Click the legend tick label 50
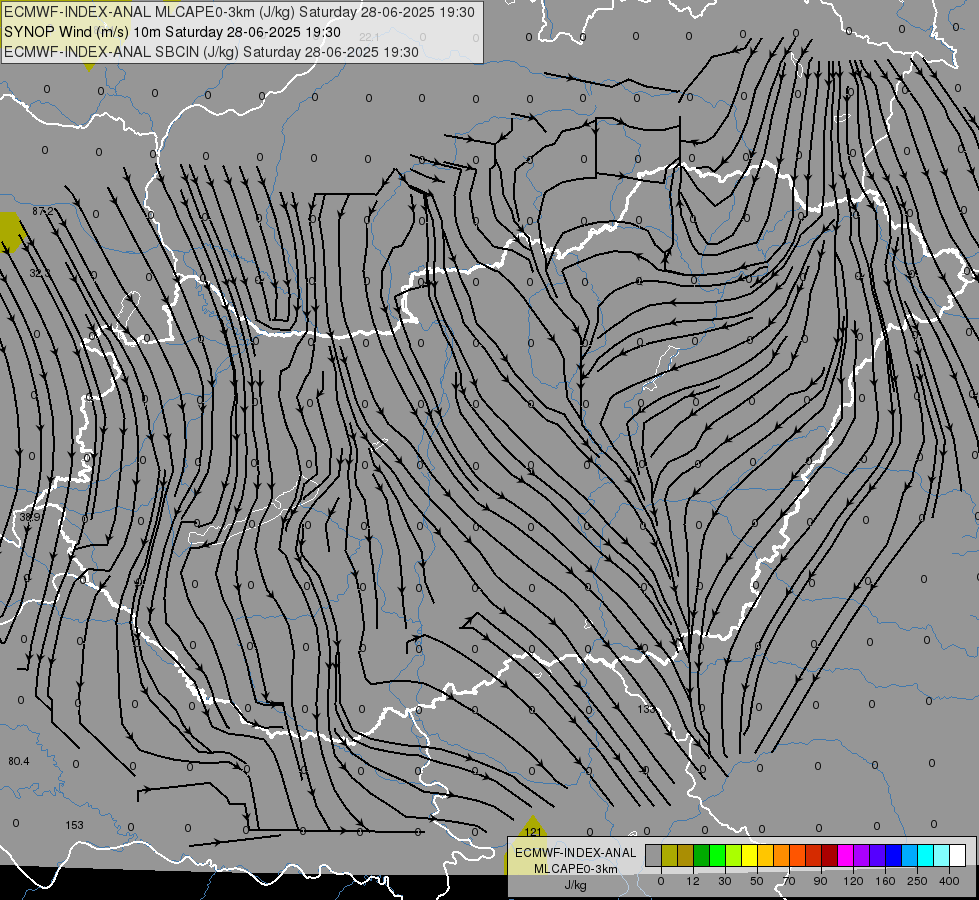 coord(757,881)
